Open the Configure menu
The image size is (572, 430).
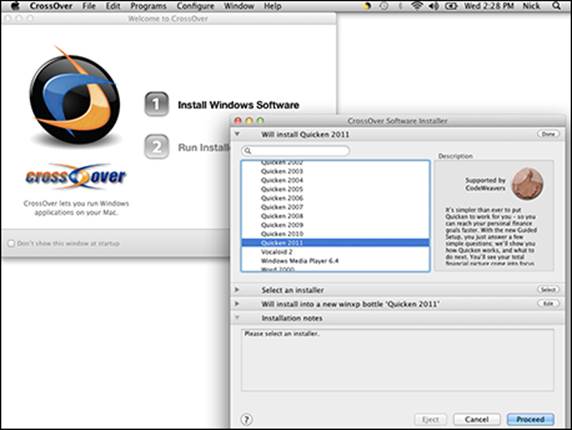pos(195,6)
